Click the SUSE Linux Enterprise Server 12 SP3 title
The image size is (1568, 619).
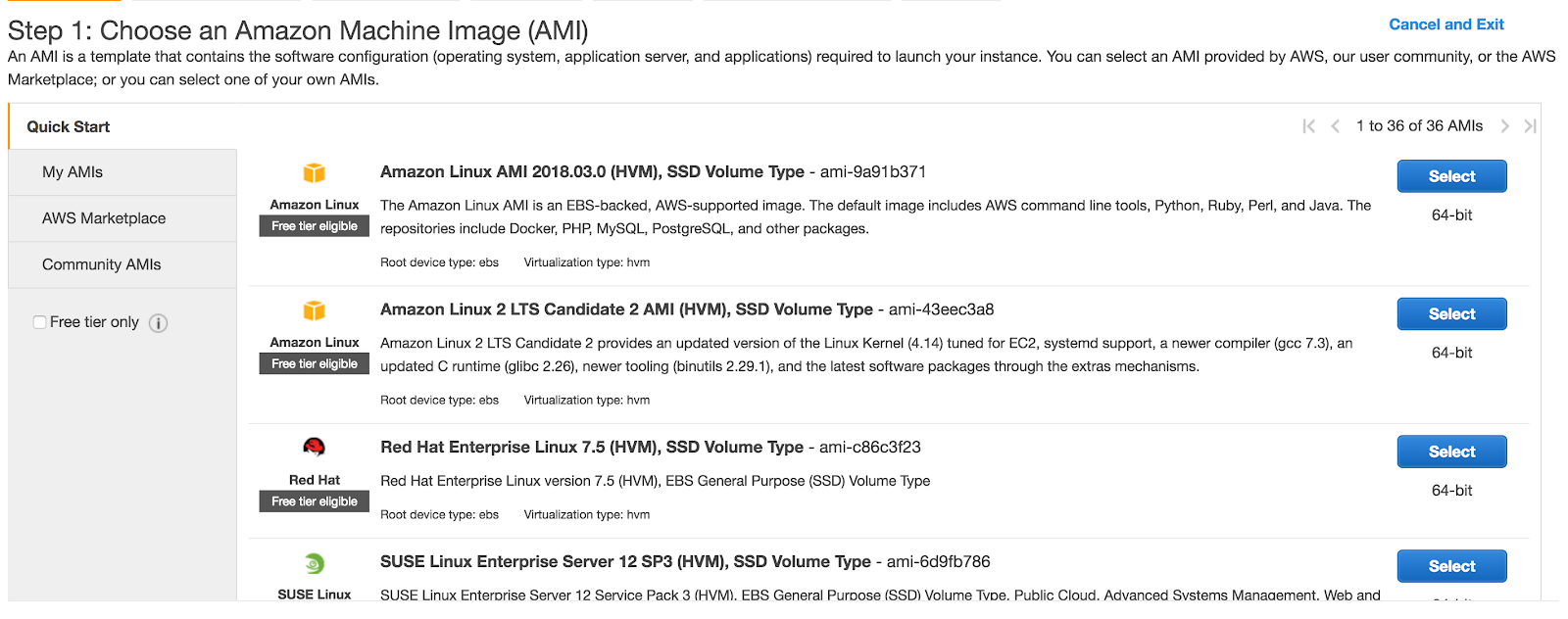coord(625,562)
